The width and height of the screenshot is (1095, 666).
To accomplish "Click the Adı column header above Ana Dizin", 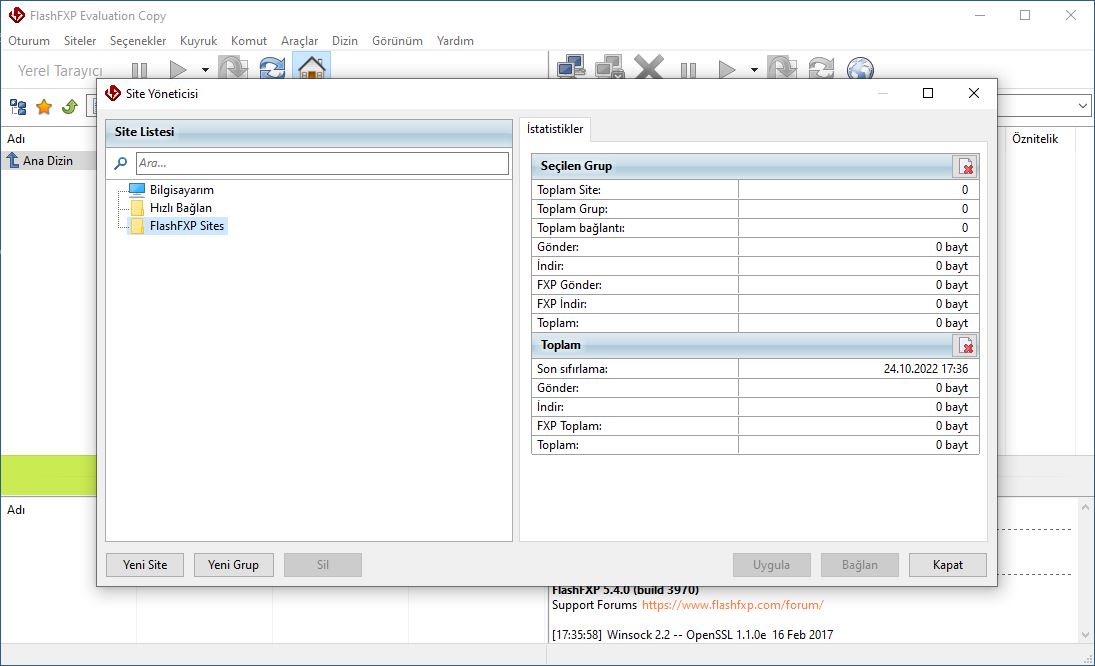I will point(16,139).
